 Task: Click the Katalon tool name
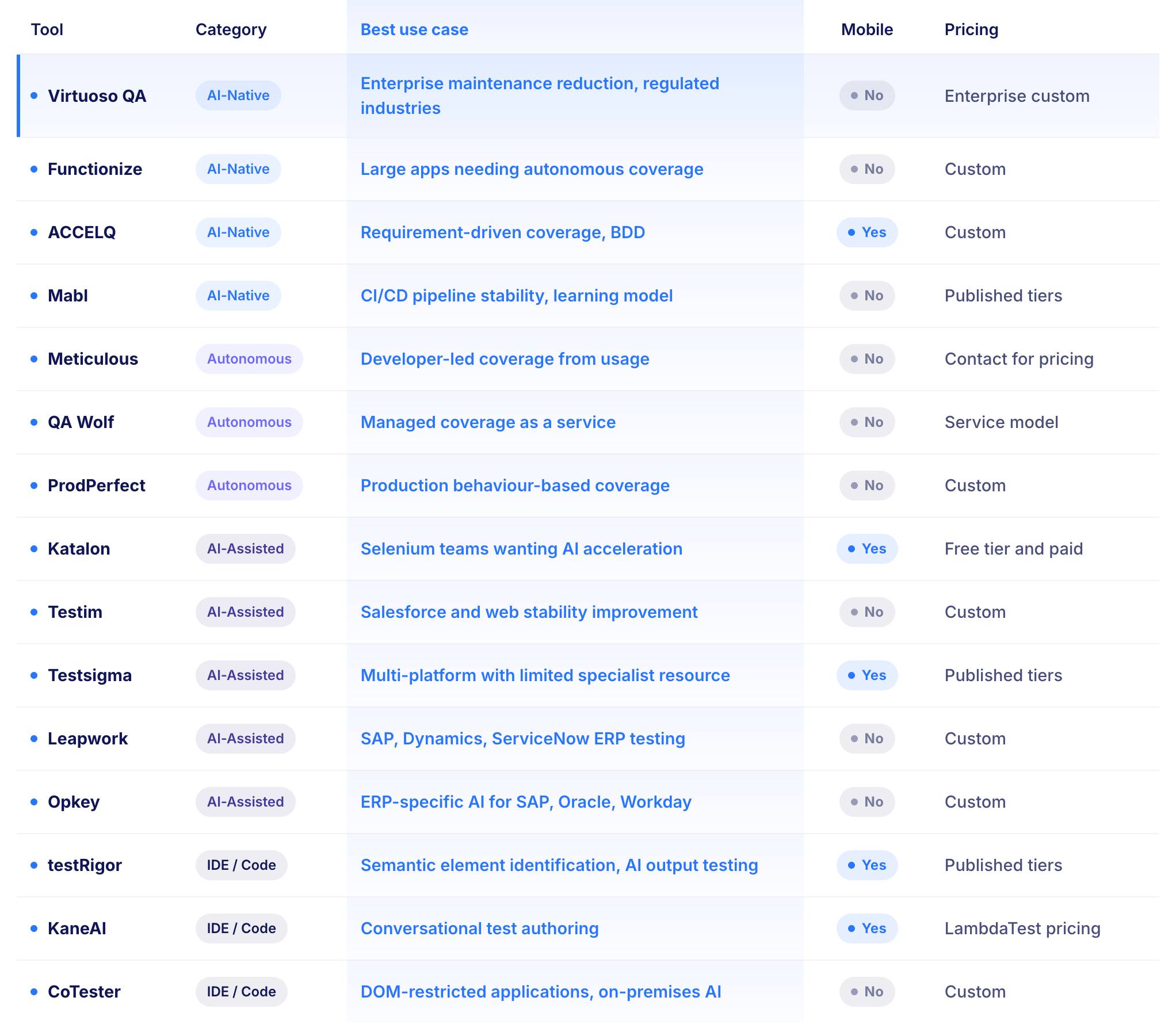(x=79, y=549)
